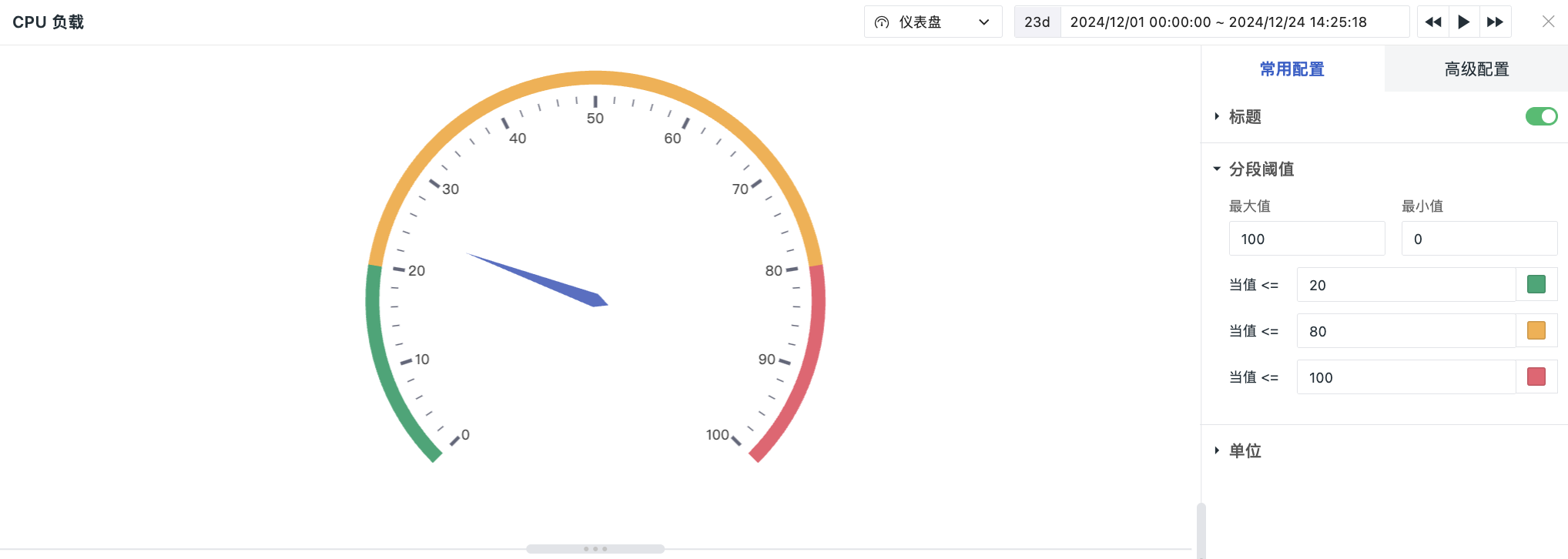Switch to the 常用配置 tab
1568x559 pixels.
[x=1292, y=69]
